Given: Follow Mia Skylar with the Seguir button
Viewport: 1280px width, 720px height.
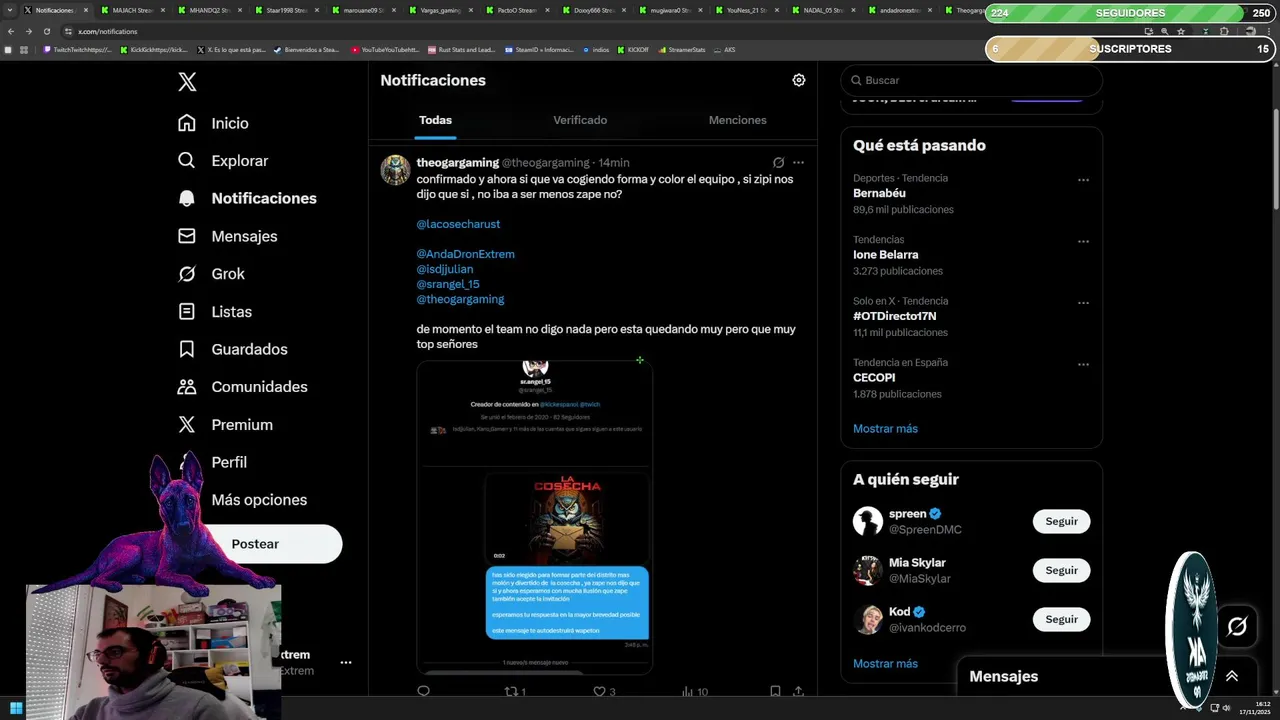Looking at the screenshot, I should (1061, 570).
